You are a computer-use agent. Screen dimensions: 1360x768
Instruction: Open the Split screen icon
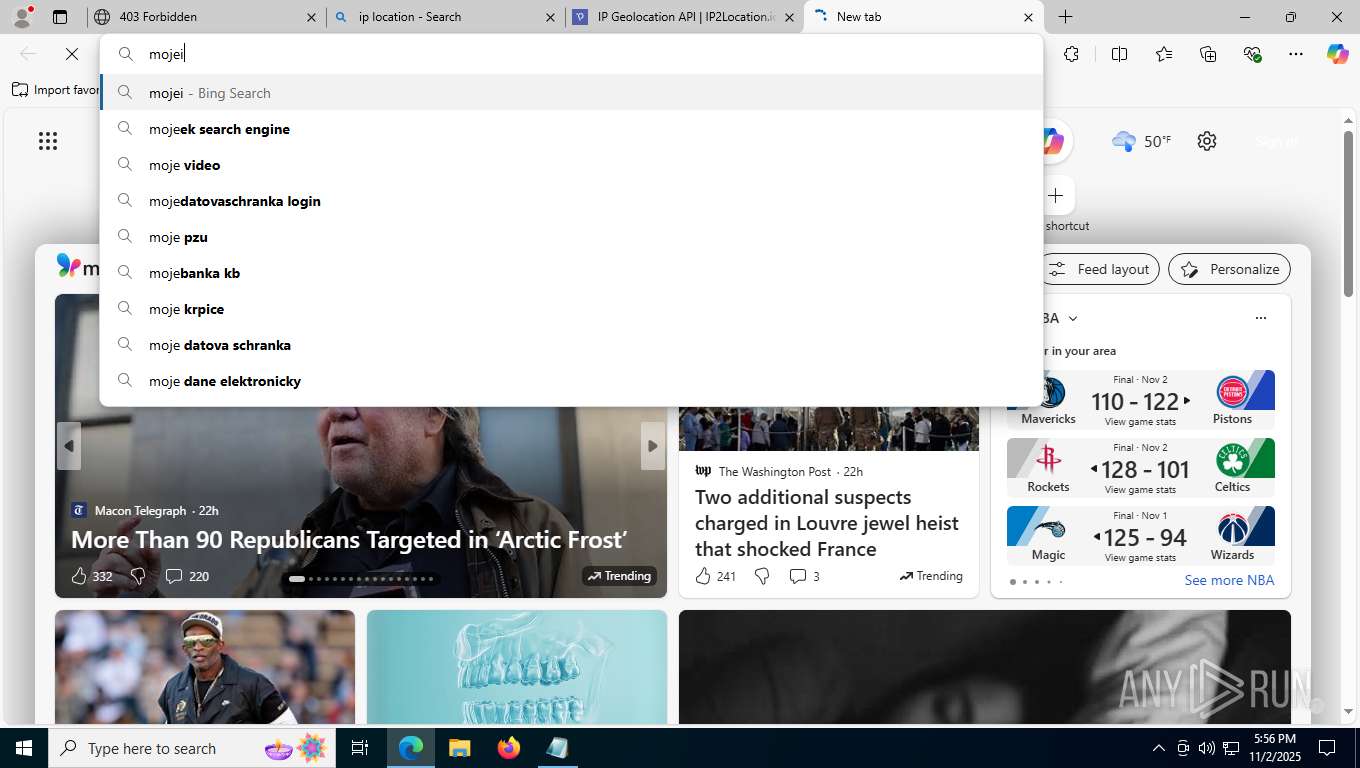tap(1119, 54)
